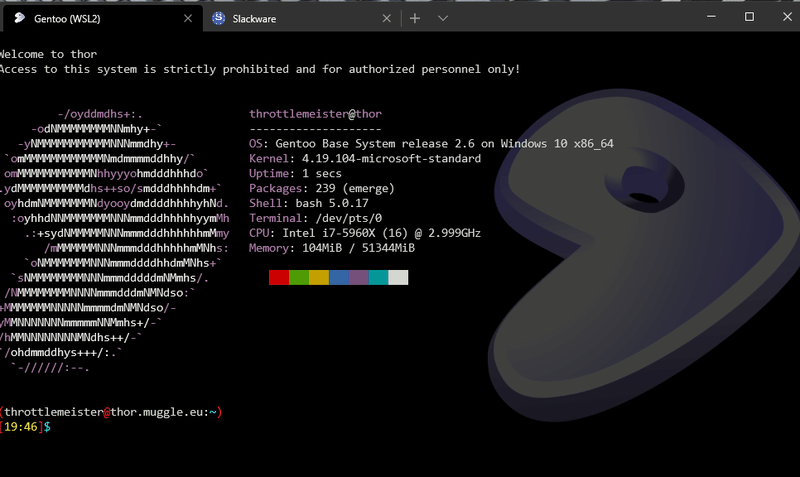
Task: Click the Packages: 239 (emerge) line
Action: (322, 189)
